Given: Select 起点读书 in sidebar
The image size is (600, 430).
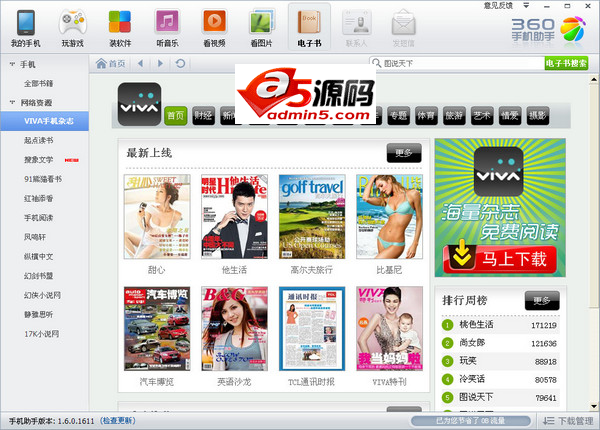Looking at the screenshot, I should [x=39, y=140].
